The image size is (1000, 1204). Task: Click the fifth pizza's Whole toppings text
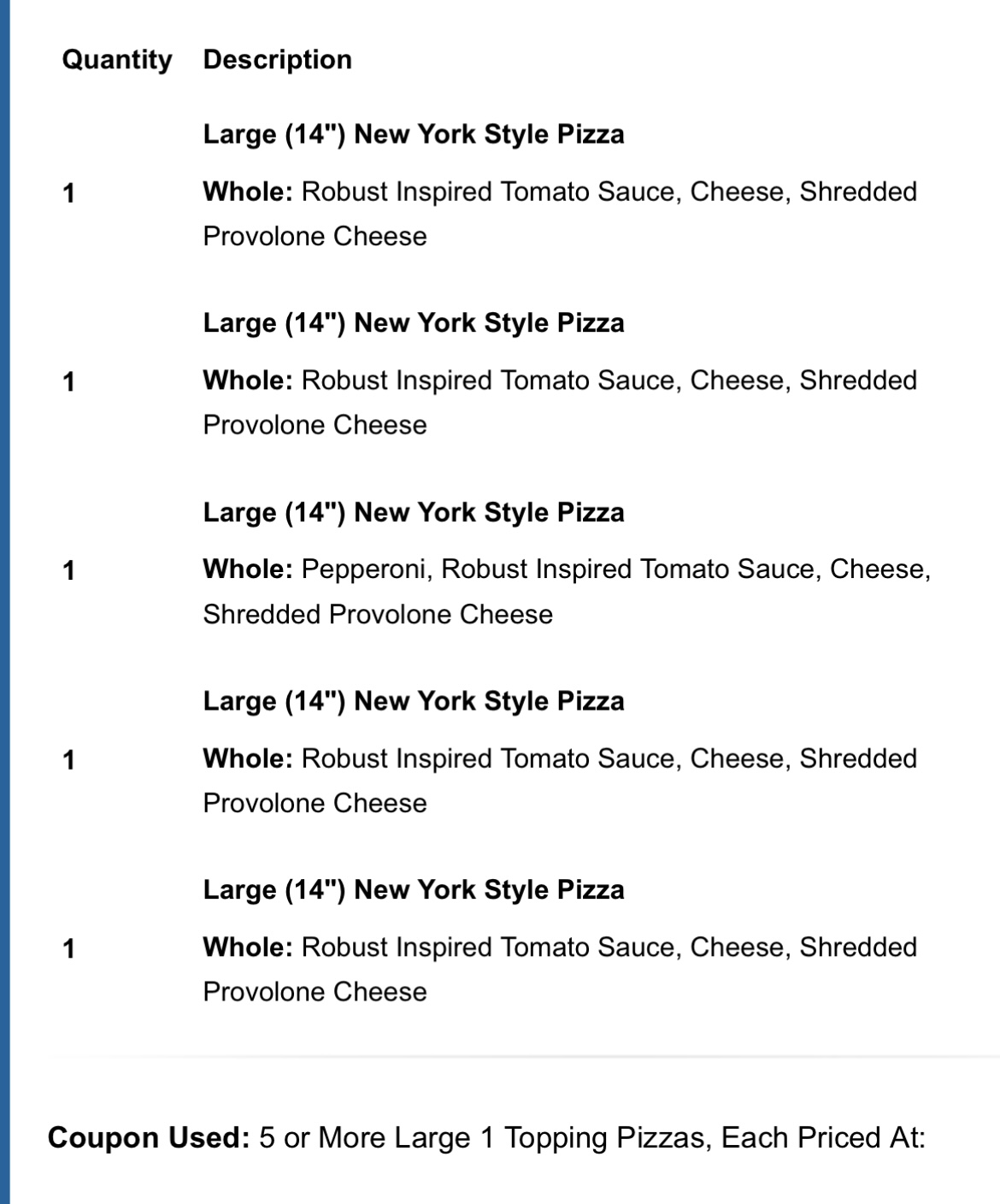coord(559,969)
